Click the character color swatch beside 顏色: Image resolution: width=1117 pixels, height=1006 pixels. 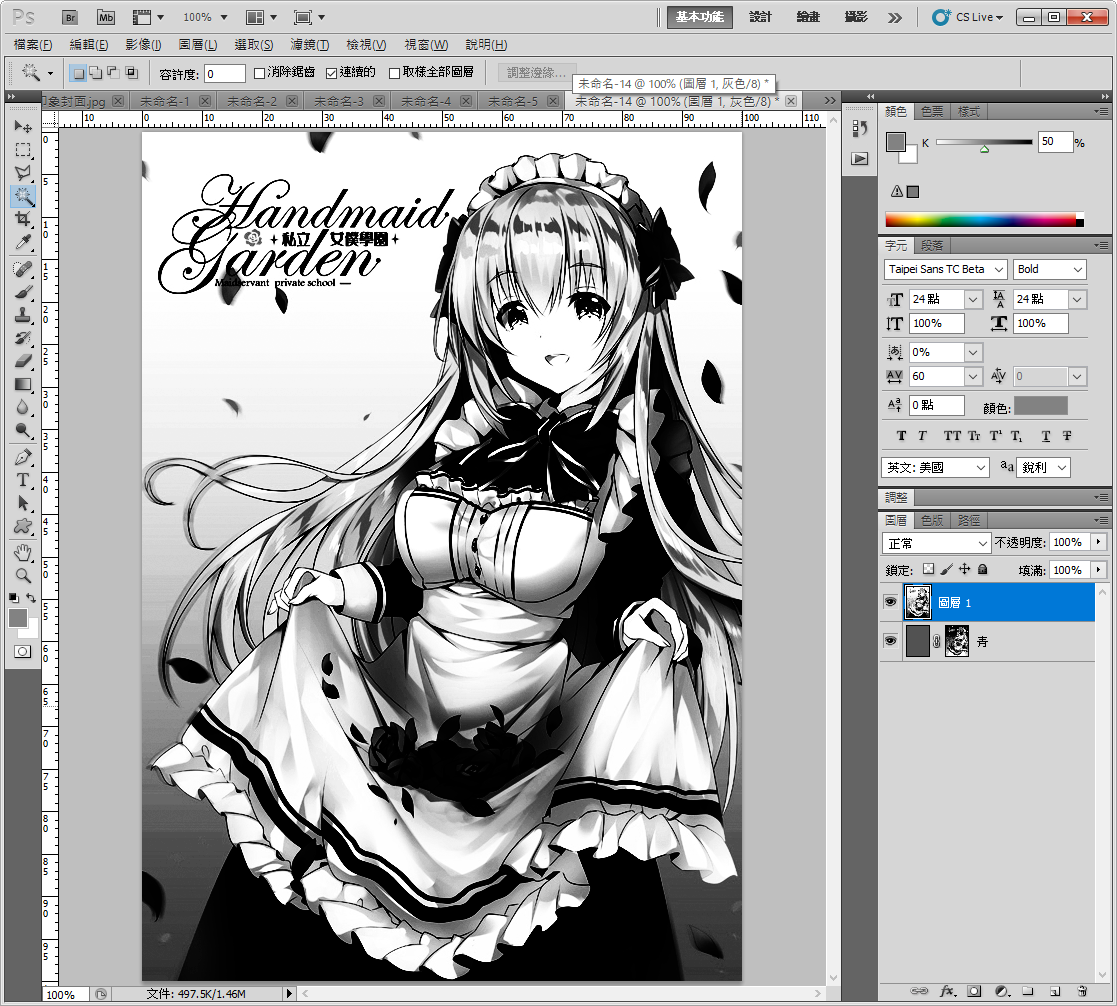[1041, 406]
